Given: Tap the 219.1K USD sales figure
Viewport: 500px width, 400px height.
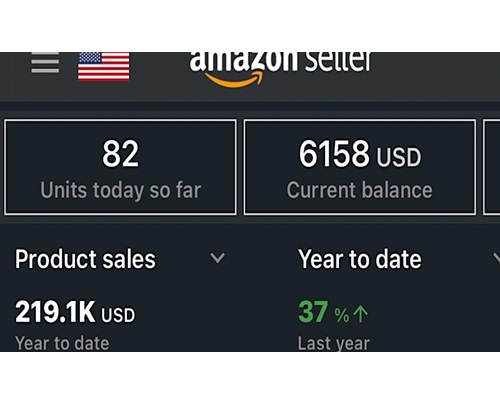Looking at the screenshot, I should [75, 312].
